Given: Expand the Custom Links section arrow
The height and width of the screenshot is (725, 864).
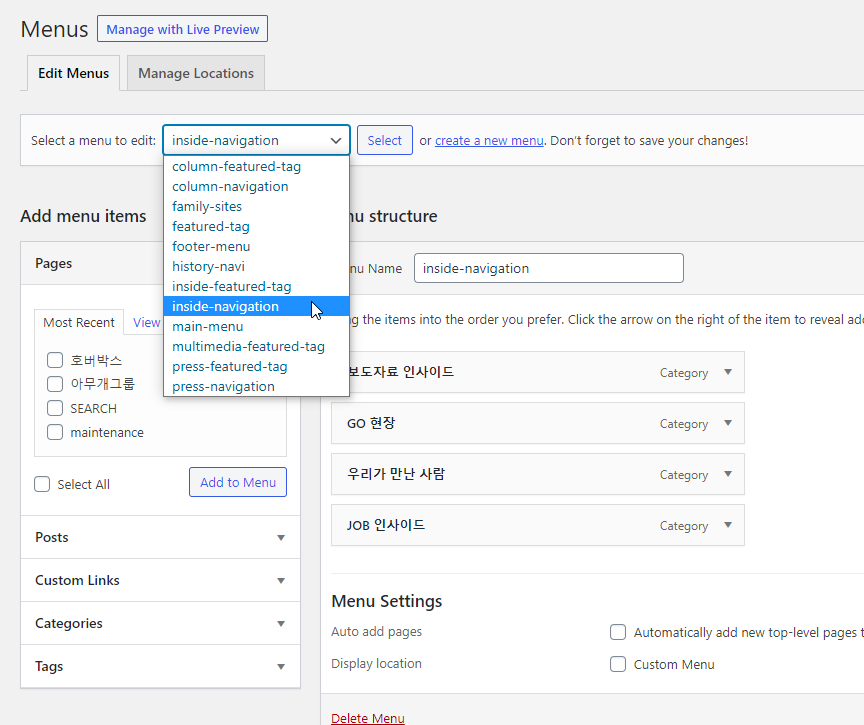Looking at the screenshot, I should [281, 581].
